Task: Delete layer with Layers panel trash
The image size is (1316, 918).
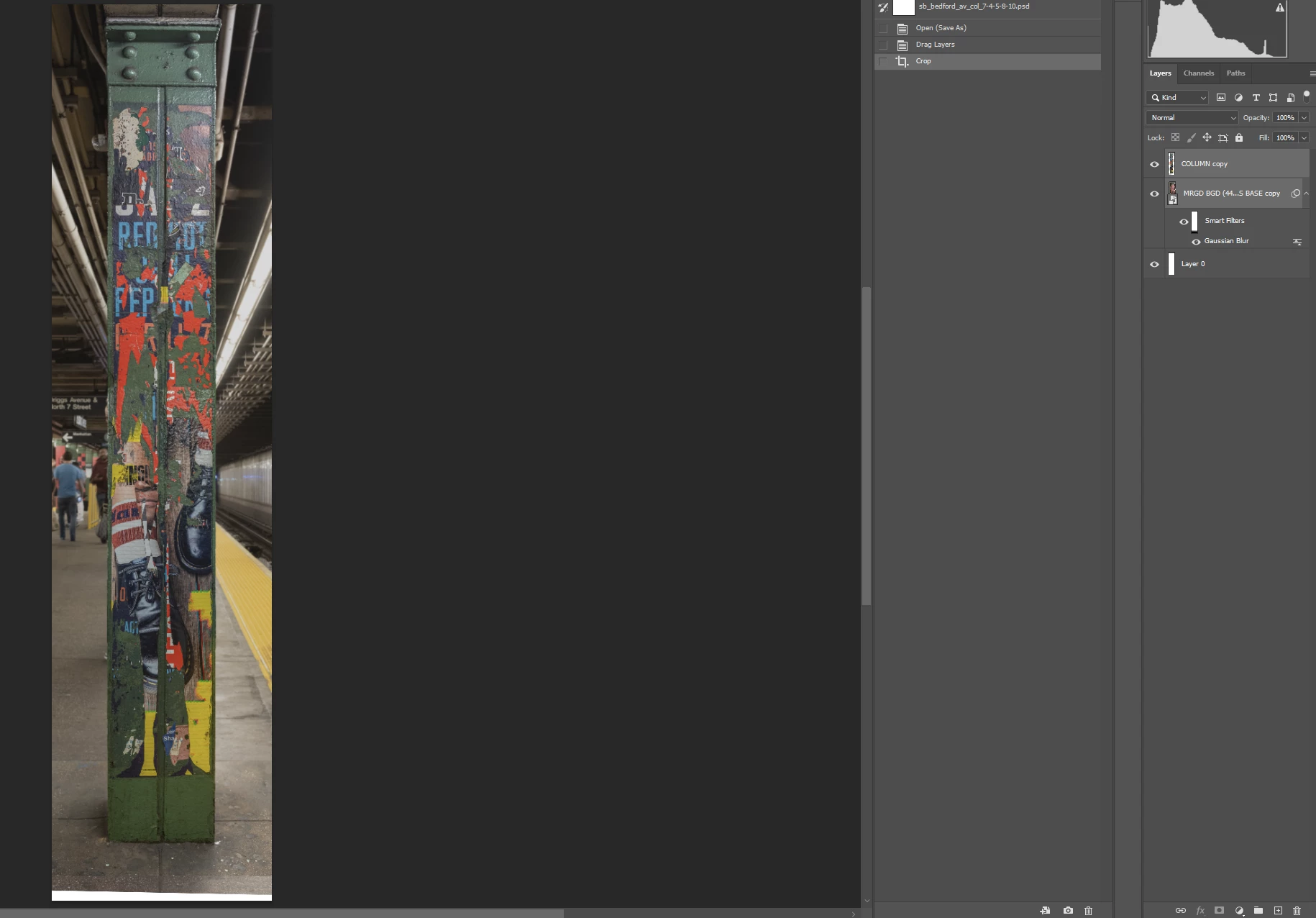Action: point(1297,910)
